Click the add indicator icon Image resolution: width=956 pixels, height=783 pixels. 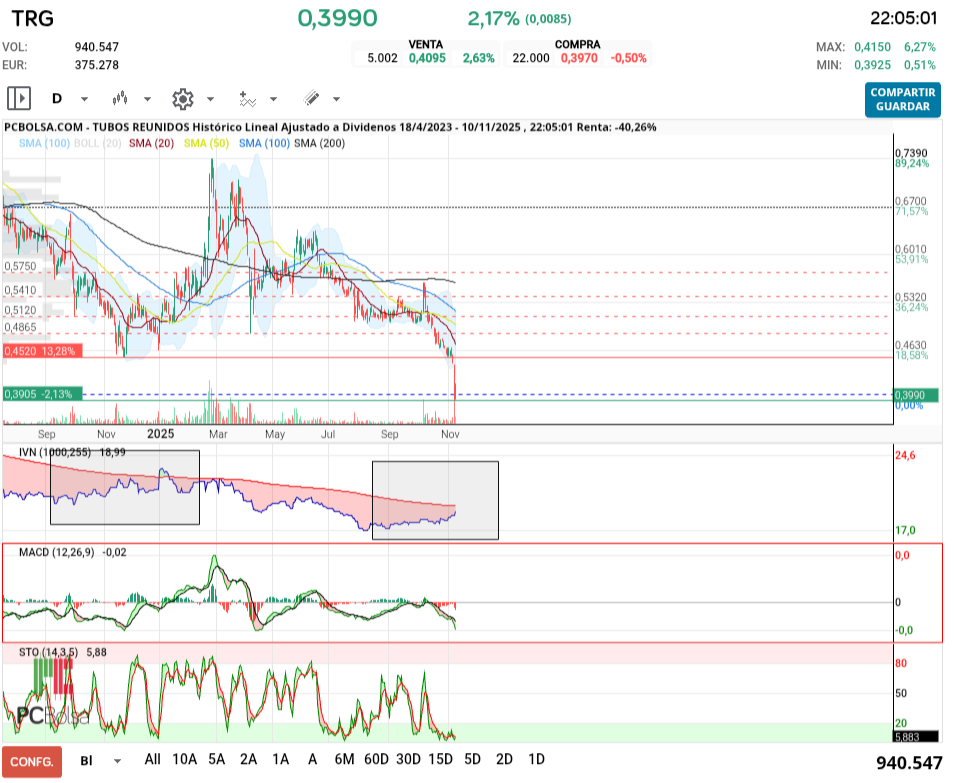(x=247, y=98)
